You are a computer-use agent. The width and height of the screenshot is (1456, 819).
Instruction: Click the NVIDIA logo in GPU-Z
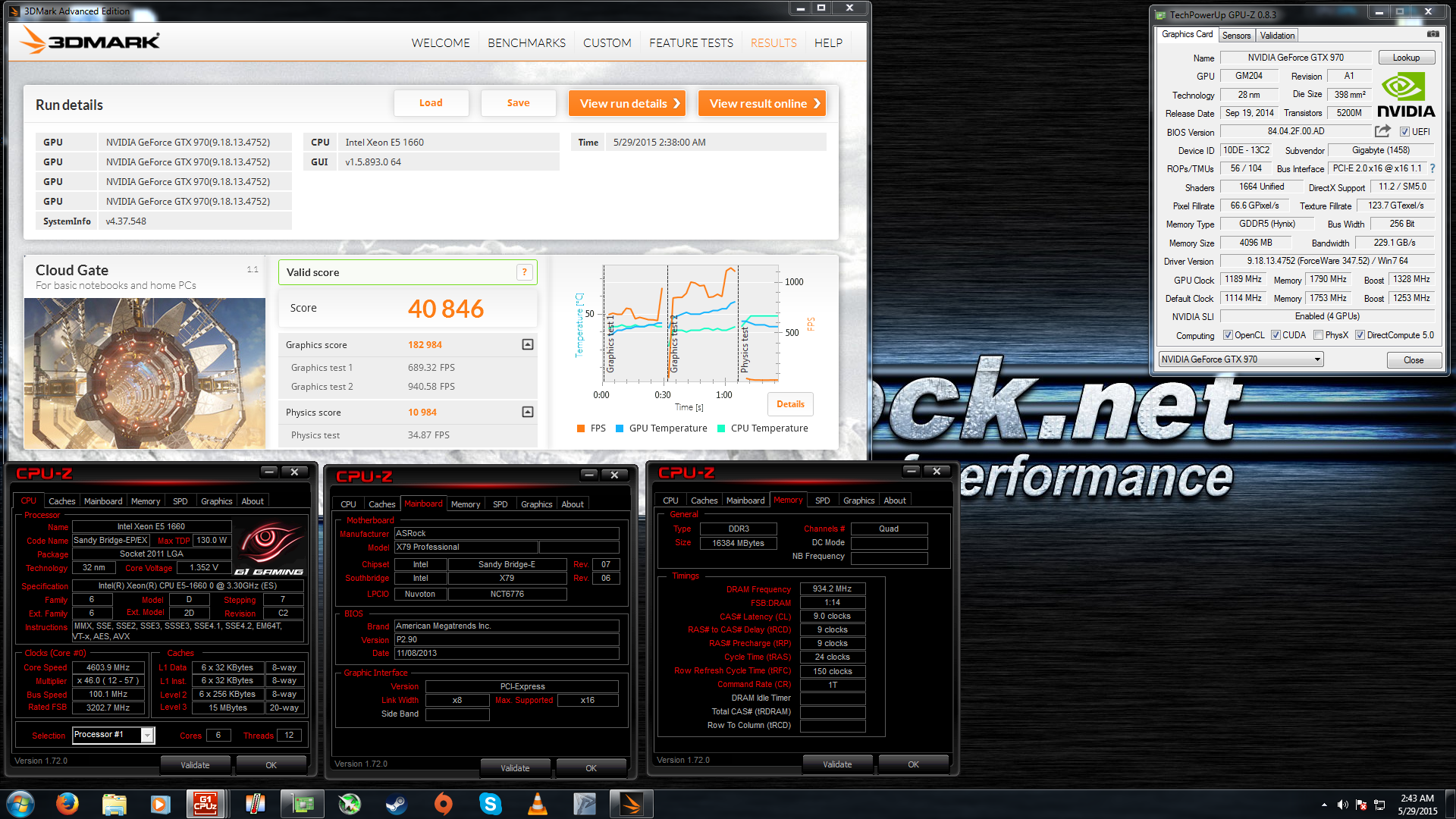(1405, 96)
